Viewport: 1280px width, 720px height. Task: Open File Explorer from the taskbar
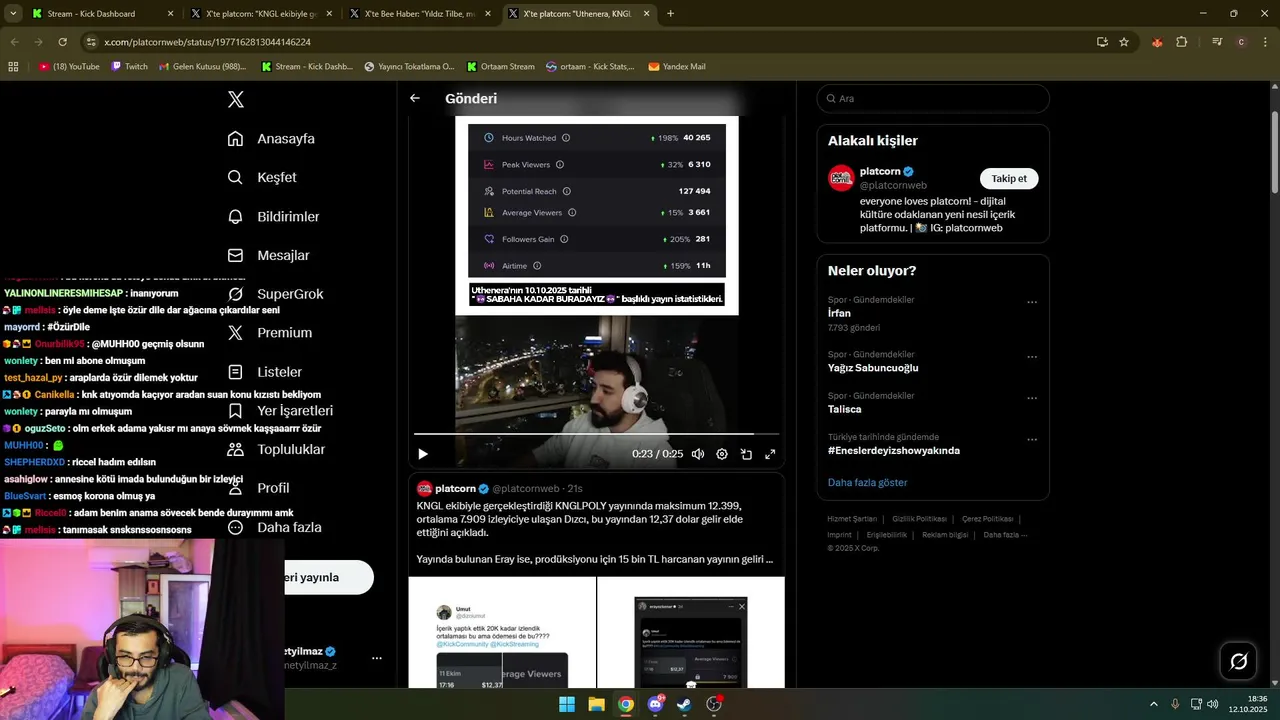(x=596, y=704)
